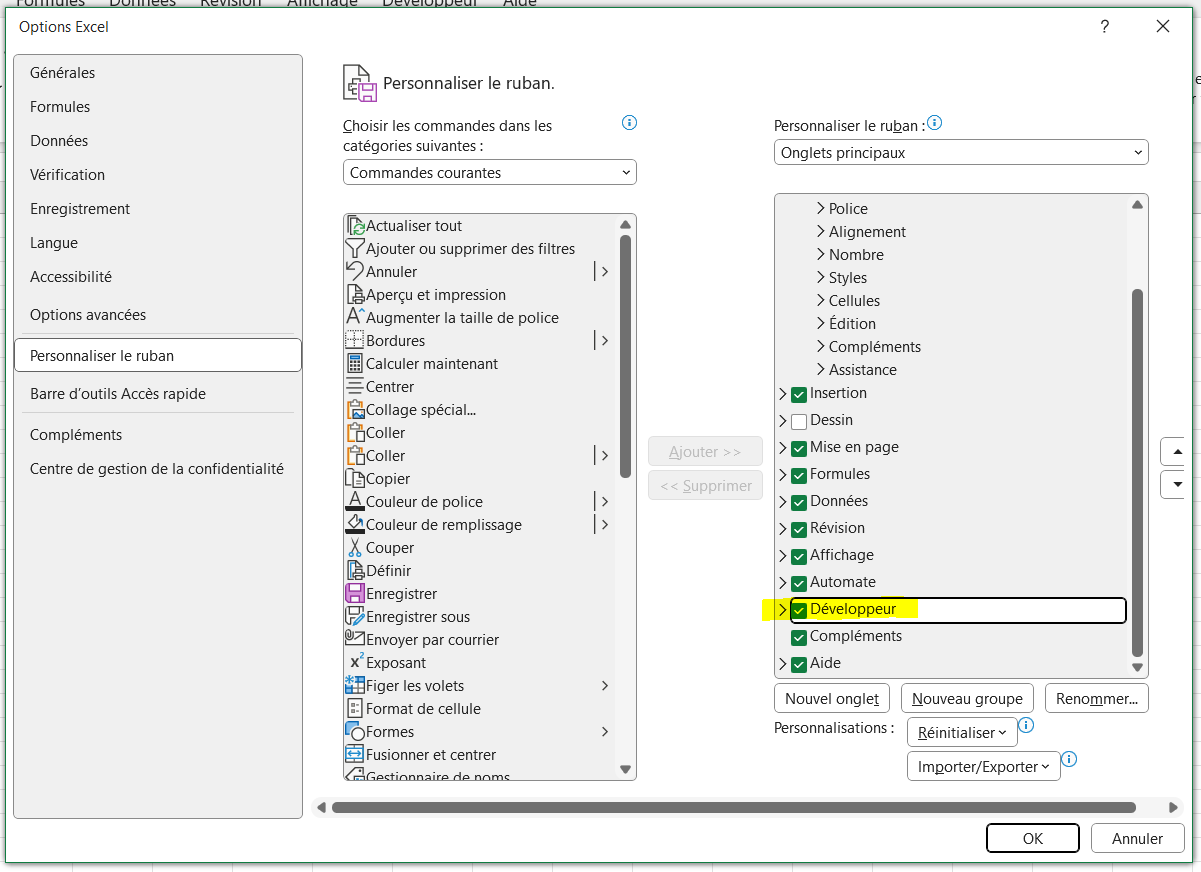Click the Nouveau groupe button
This screenshot has height=872, width=1201.
coord(967,699)
